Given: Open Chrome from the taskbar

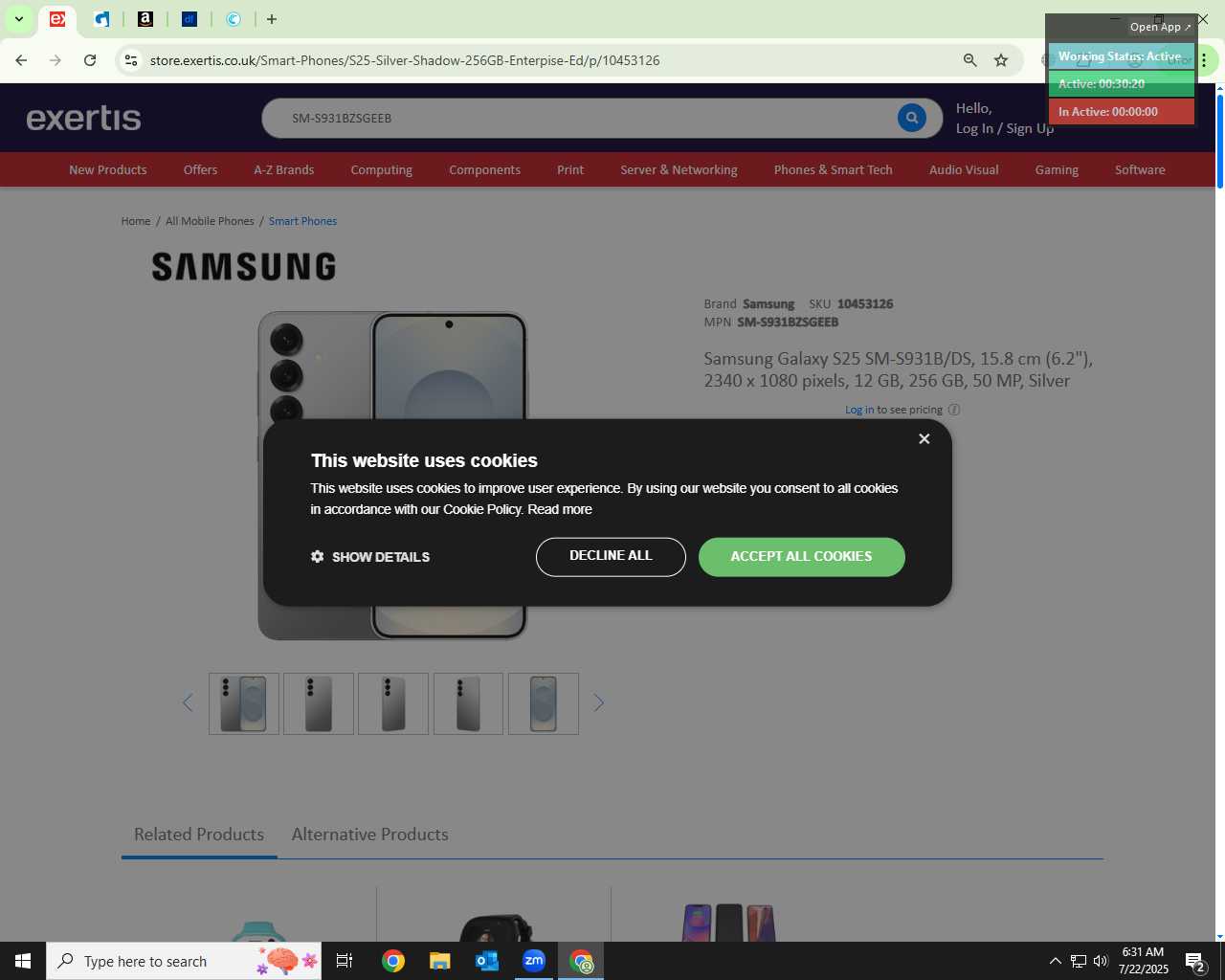Looking at the screenshot, I should click(x=393, y=961).
